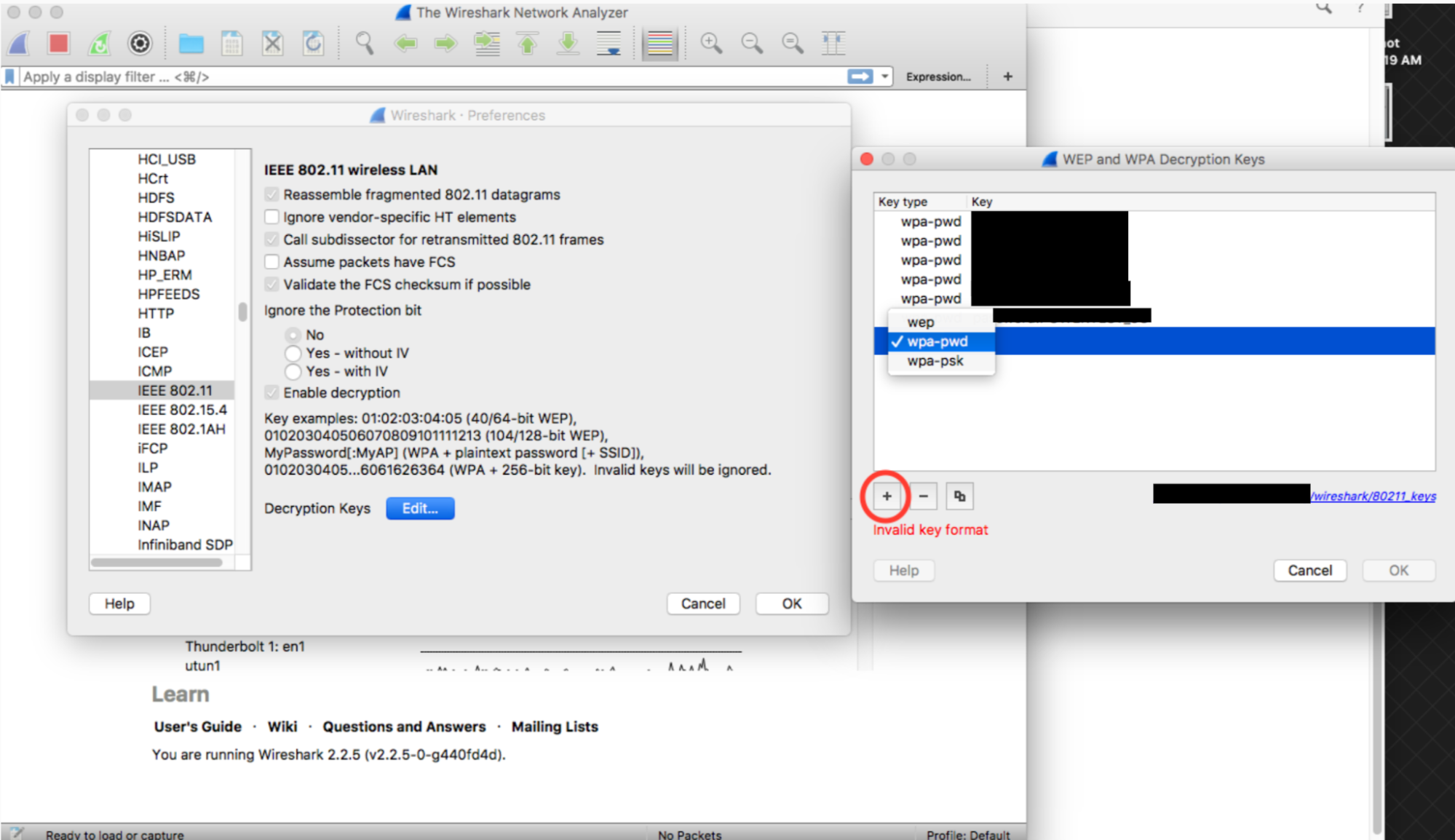
Task: Click the add new key plus button
Action: (887, 496)
